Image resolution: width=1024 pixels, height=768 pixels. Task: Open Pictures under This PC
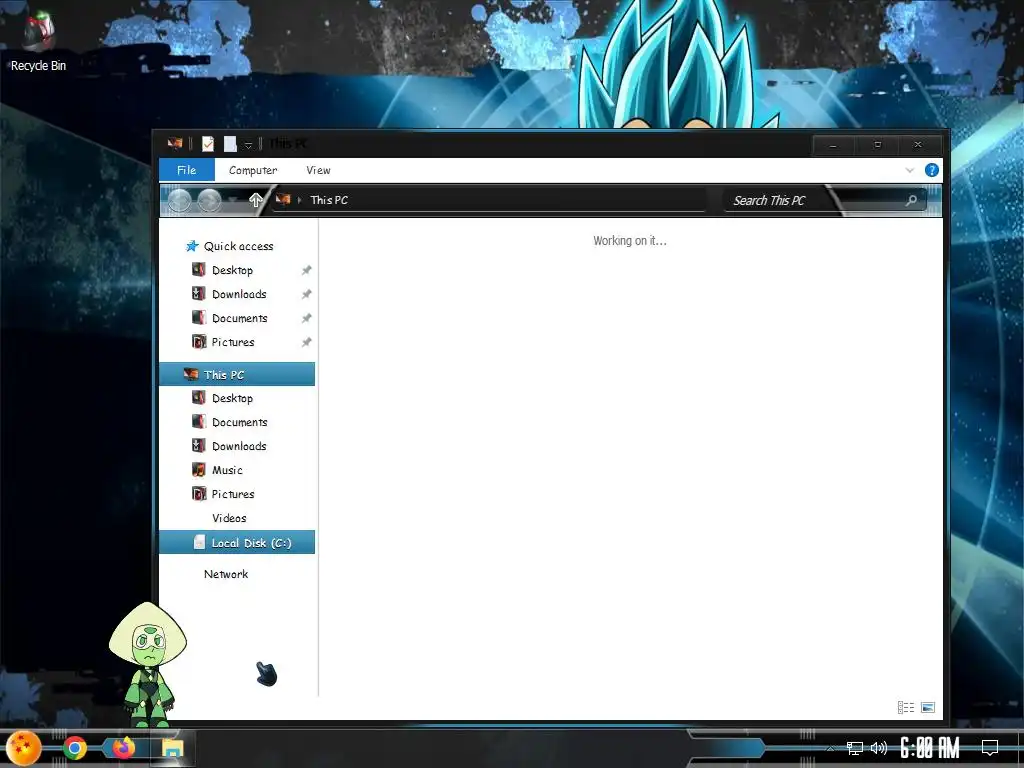pos(233,494)
